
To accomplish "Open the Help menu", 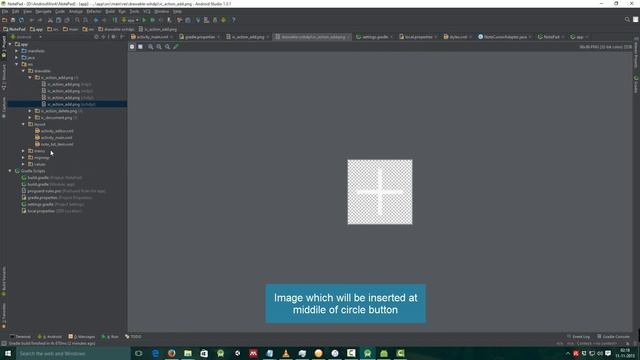I will point(177,11).
